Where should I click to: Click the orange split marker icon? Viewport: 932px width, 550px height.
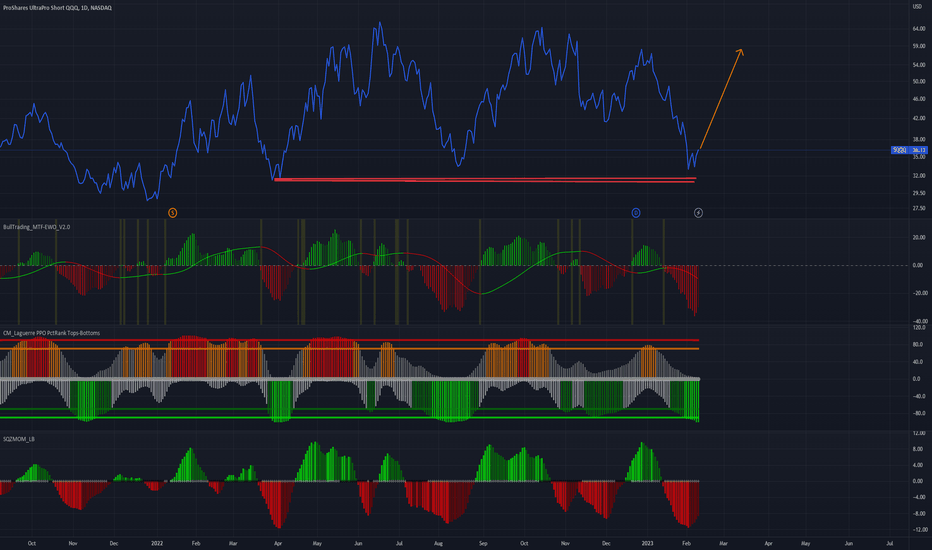pyautogui.click(x=172, y=213)
